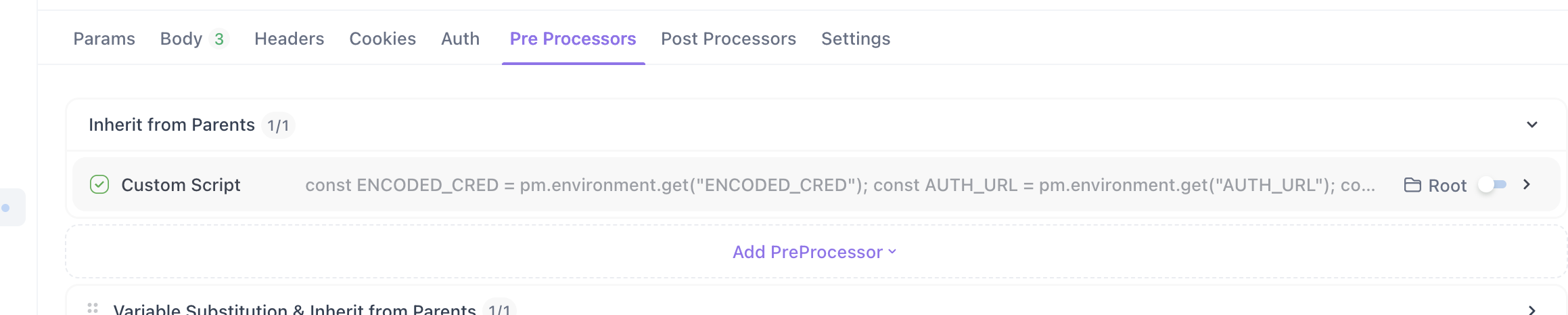The image size is (1568, 315).
Task: Click the green check icon beside Custom Script
Action: tap(99, 184)
